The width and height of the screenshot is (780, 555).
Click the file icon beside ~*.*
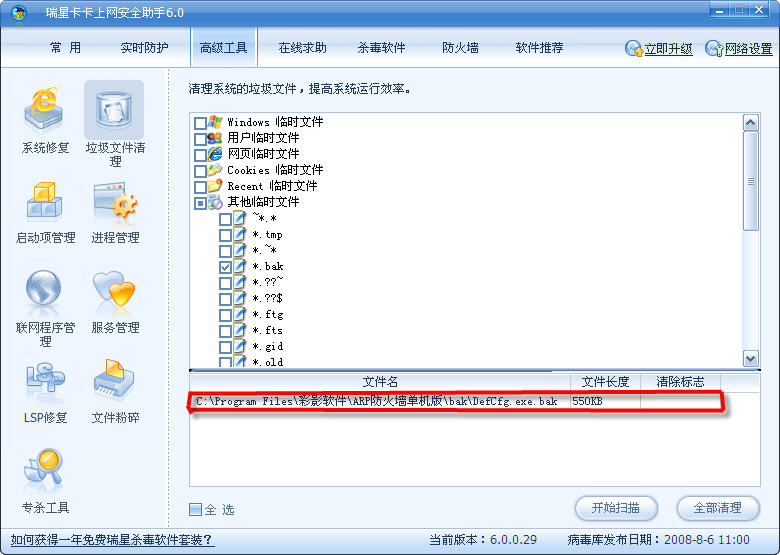point(239,218)
